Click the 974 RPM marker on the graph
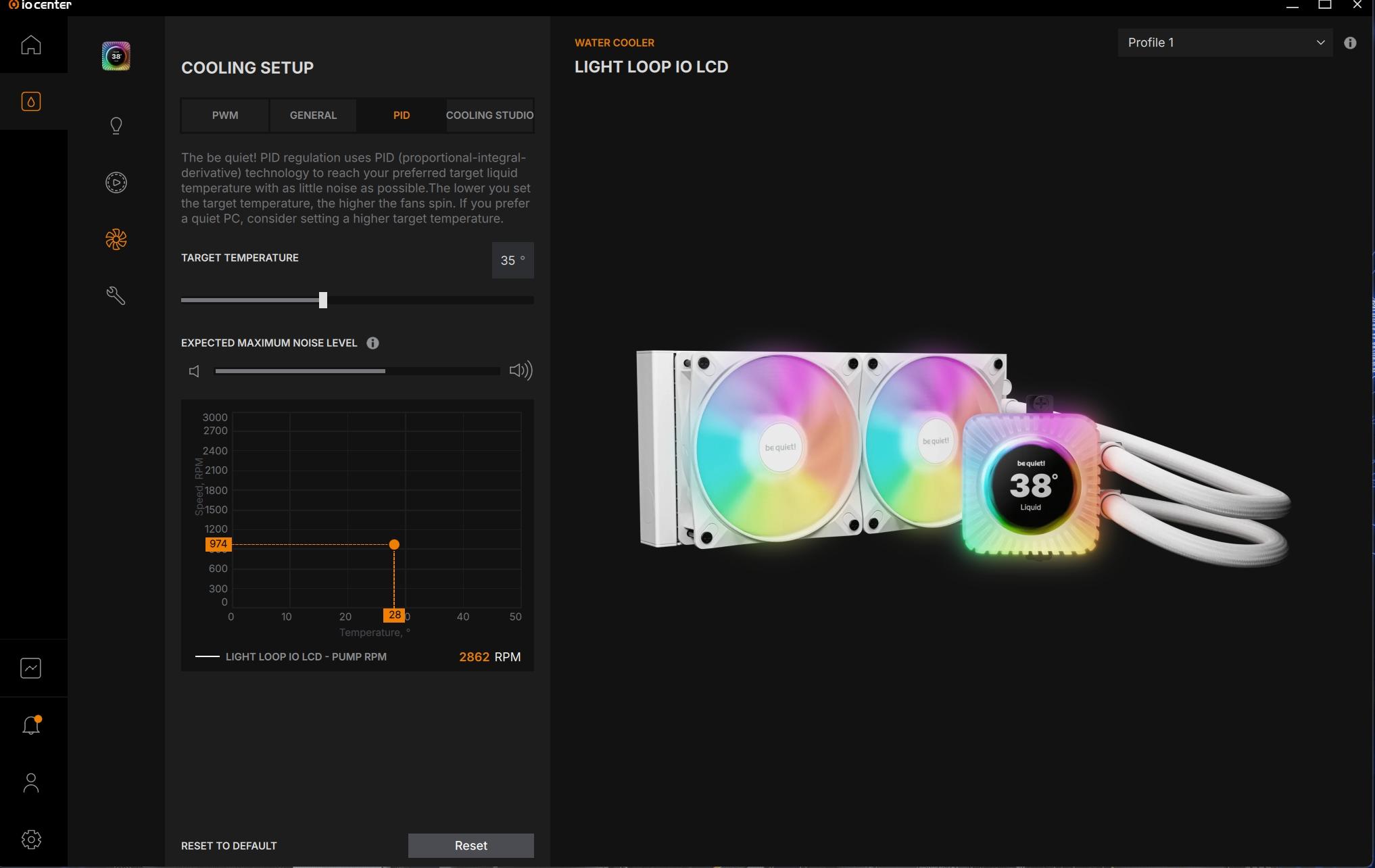 tap(218, 544)
